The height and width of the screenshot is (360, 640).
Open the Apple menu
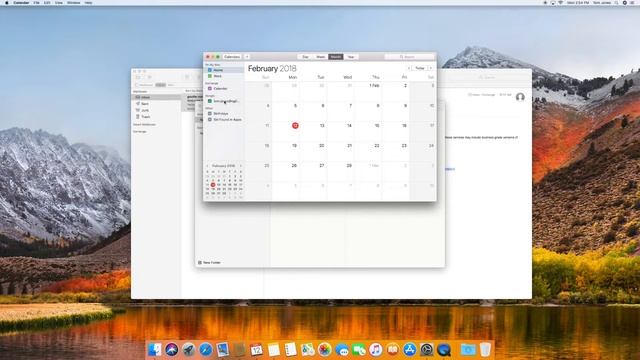tap(7, 2)
